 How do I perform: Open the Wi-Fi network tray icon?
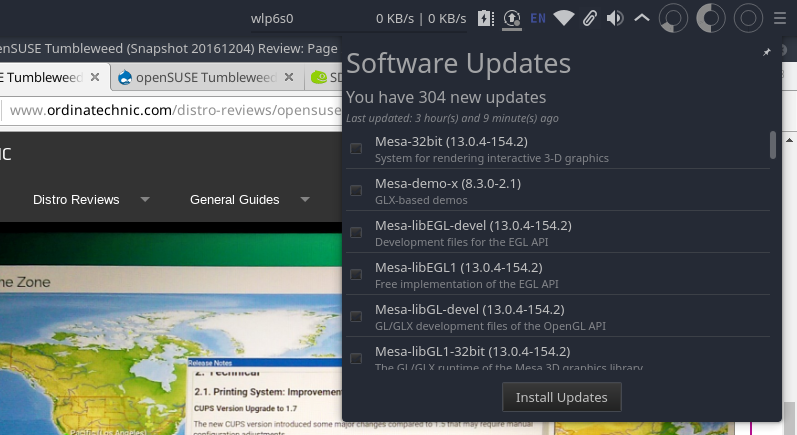point(564,19)
